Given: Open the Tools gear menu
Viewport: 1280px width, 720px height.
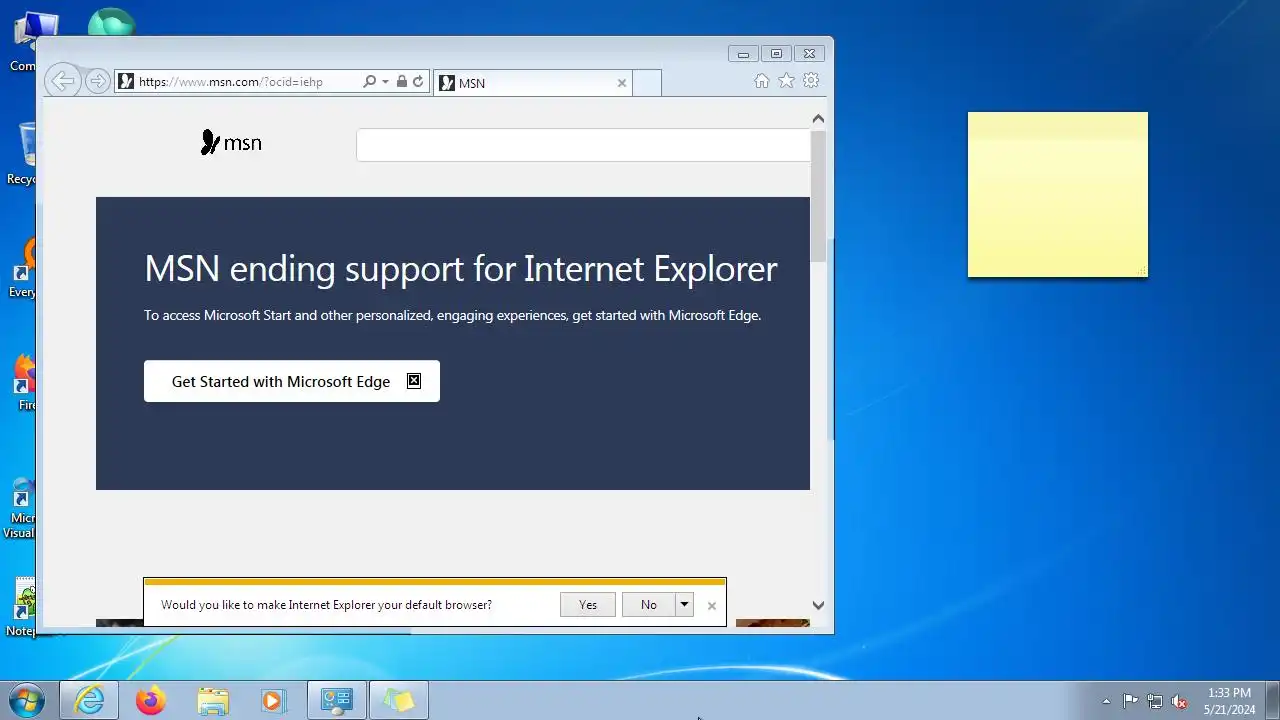Looking at the screenshot, I should [811, 81].
